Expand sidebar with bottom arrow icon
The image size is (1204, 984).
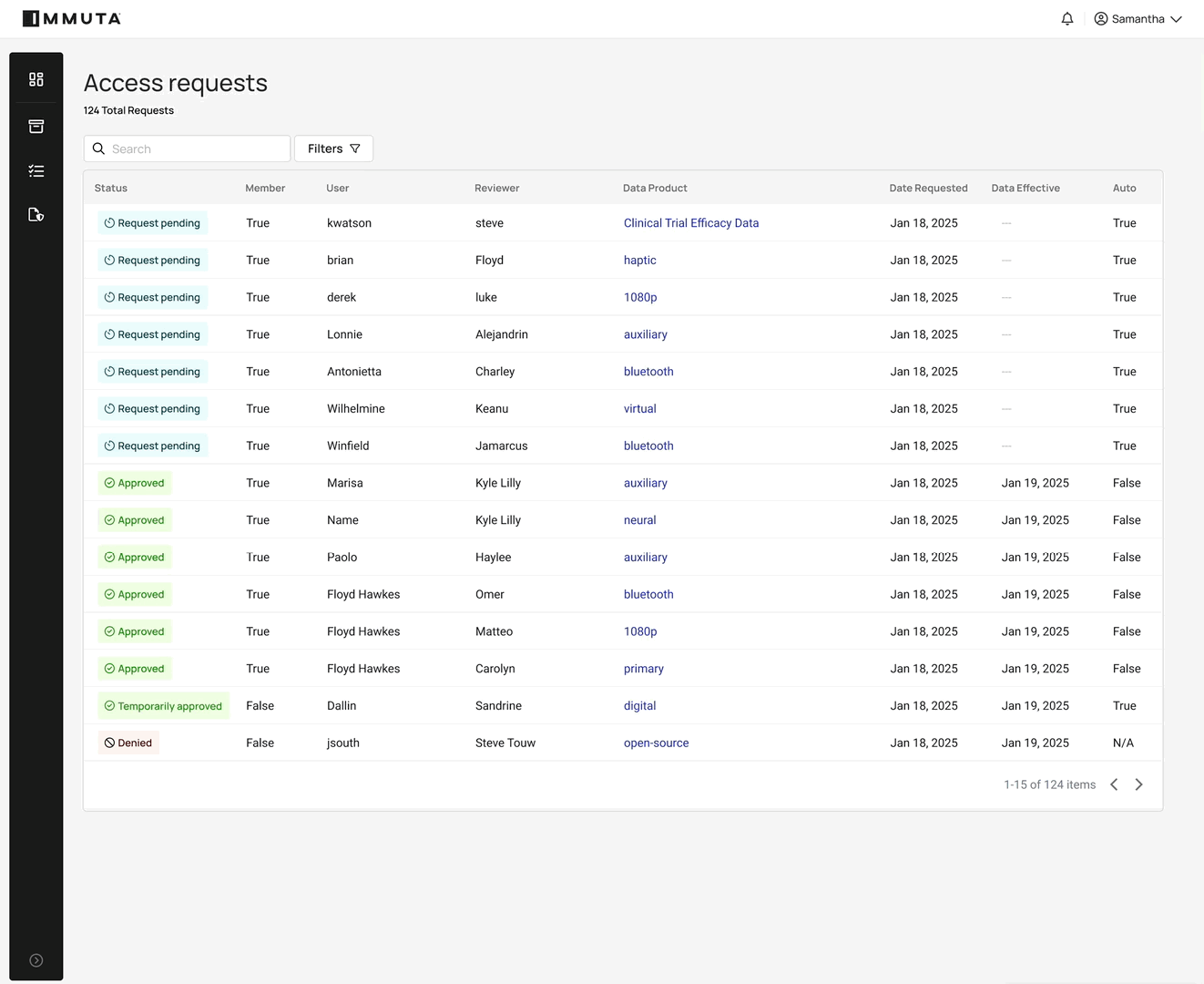point(36,960)
